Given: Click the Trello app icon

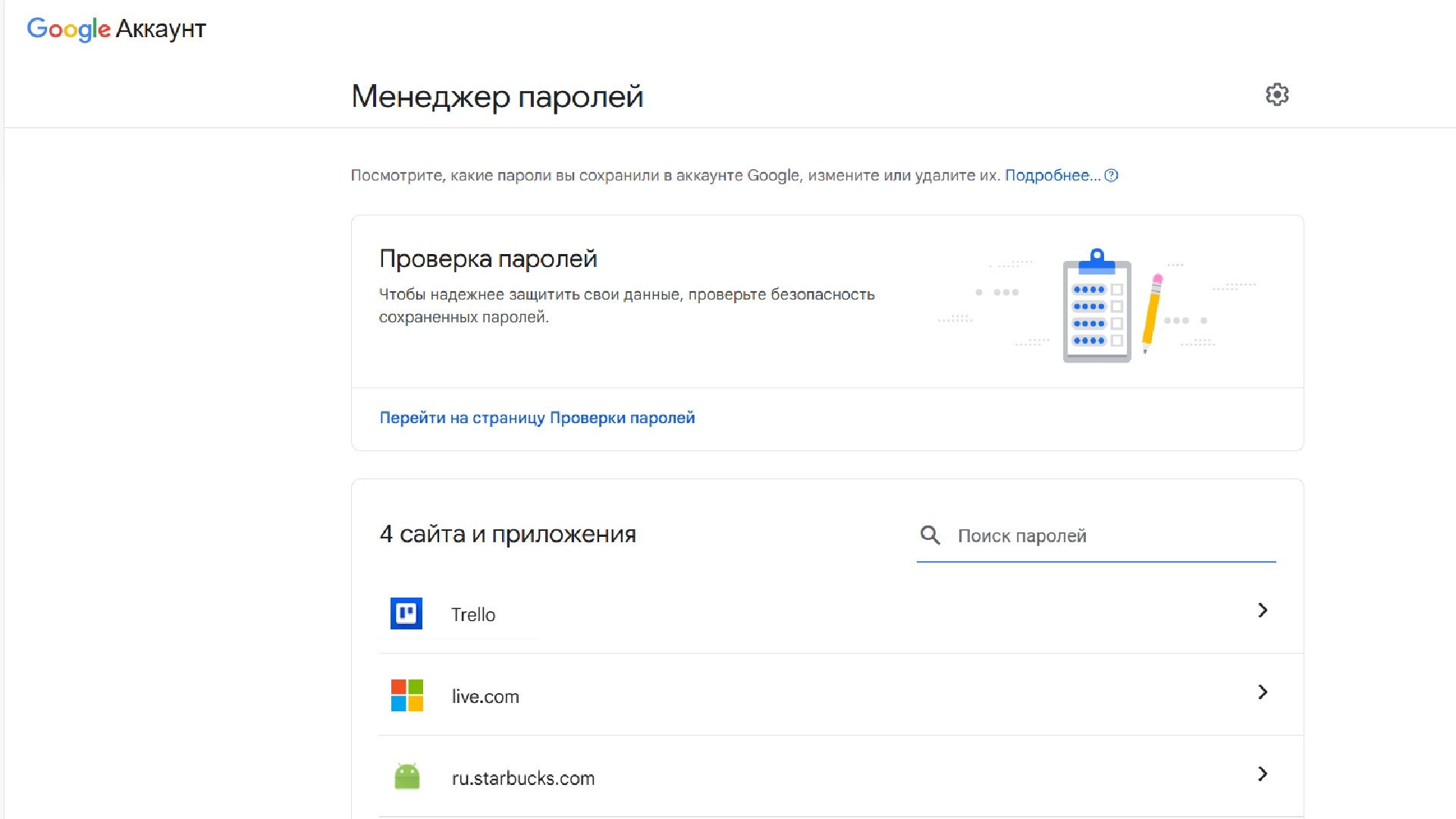Looking at the screenshot, I should 406,613.
